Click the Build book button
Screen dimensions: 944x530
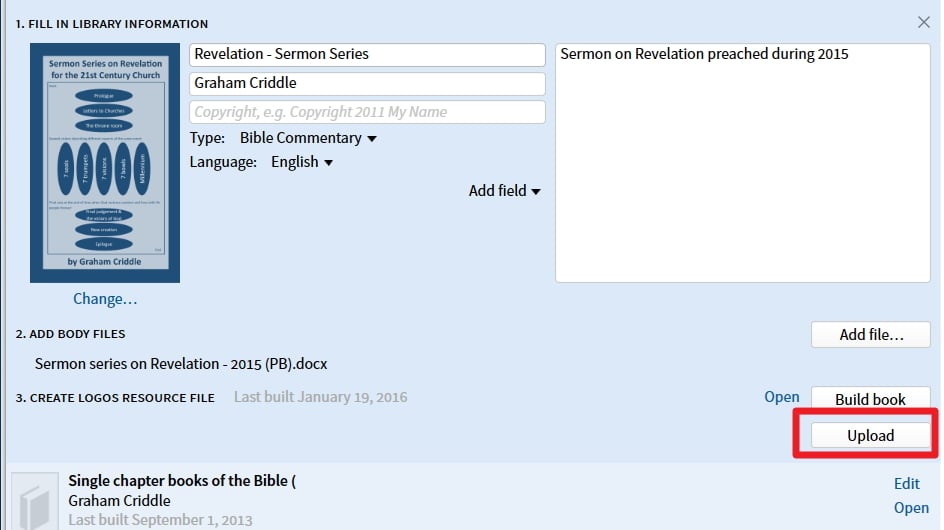871,398
